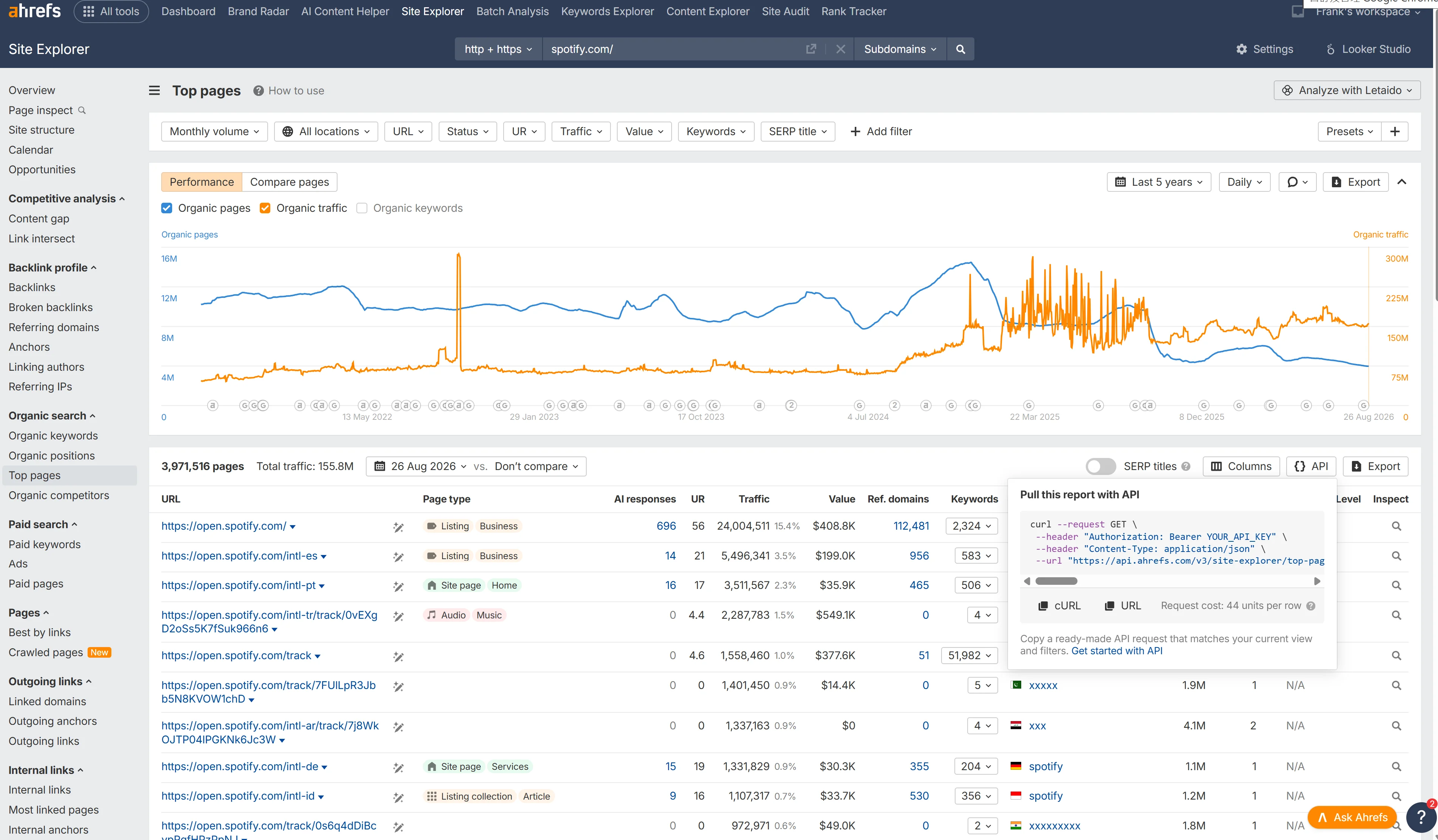The image size is (1438, 840).
Task: Open the help question mark bubble
Action: [x=1421, y=817]
